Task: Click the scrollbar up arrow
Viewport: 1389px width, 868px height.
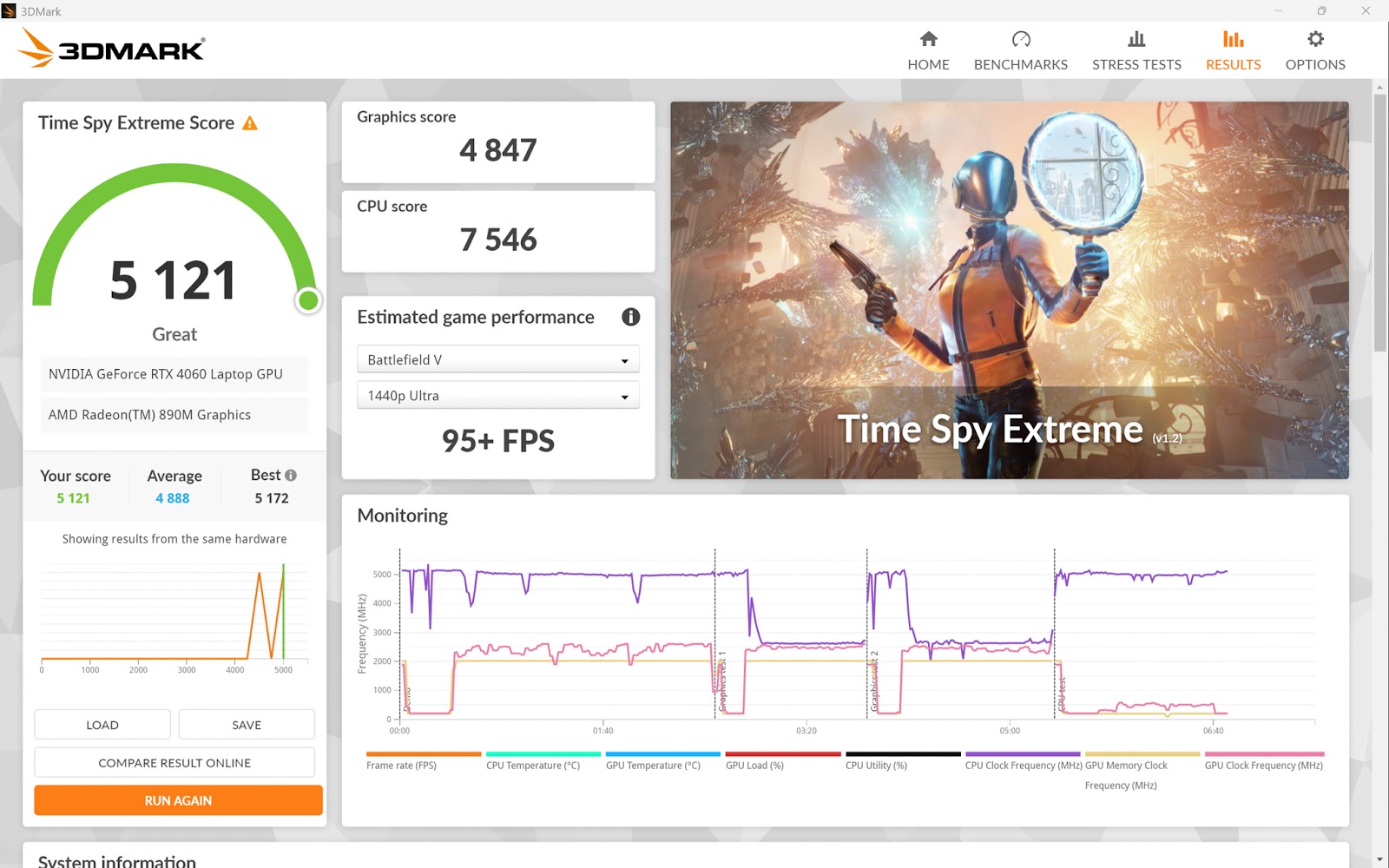Action: (x=1380, y=87)
